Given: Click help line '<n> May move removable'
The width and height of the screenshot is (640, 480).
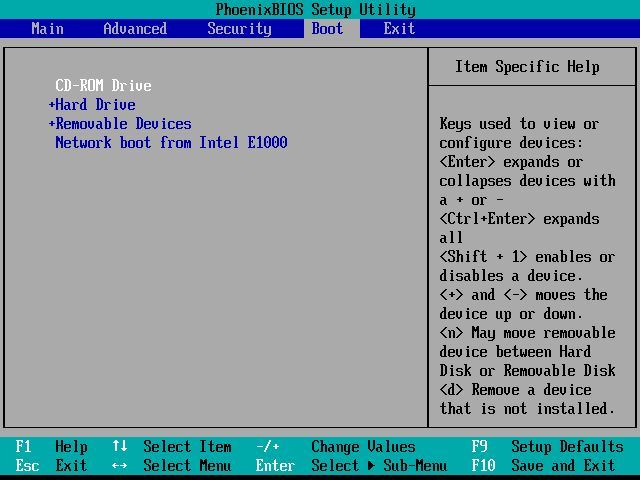Looking at the screenshot, I should (x=527, y=333).
